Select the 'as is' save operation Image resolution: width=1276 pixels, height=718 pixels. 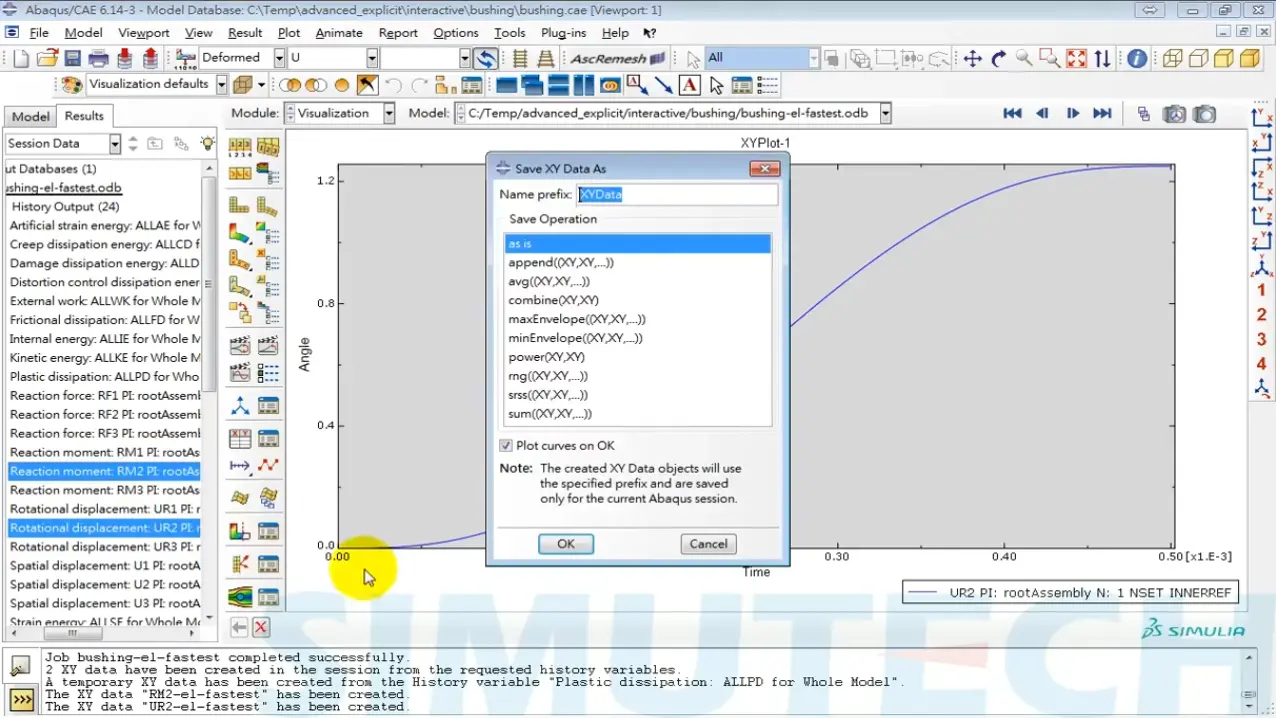638,244
